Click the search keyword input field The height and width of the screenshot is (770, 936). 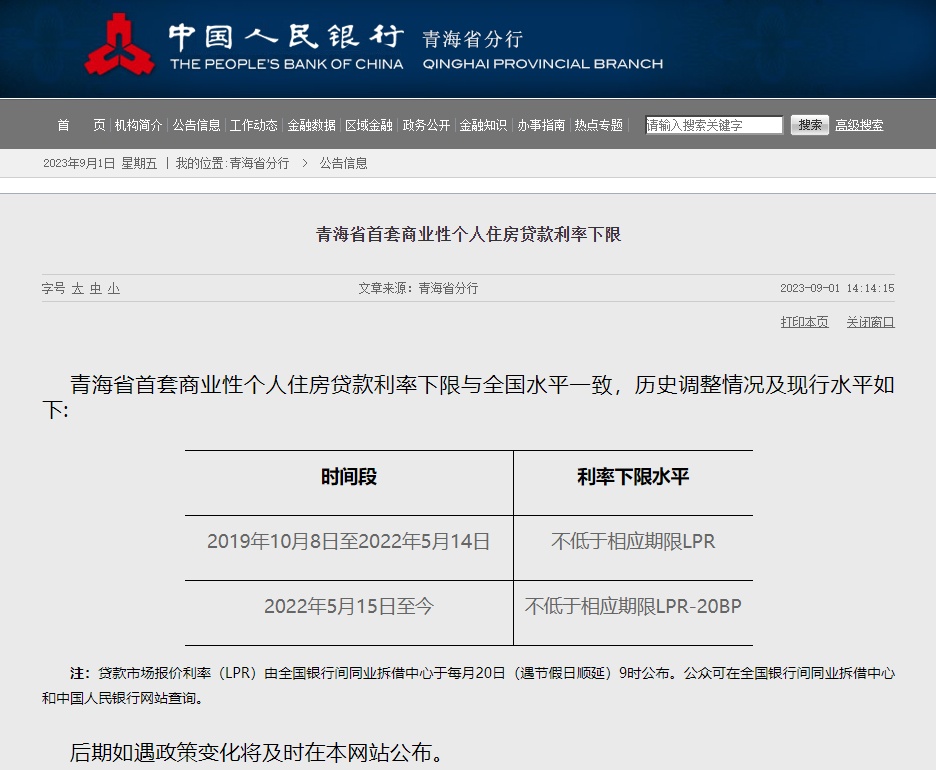coord(714,125)
